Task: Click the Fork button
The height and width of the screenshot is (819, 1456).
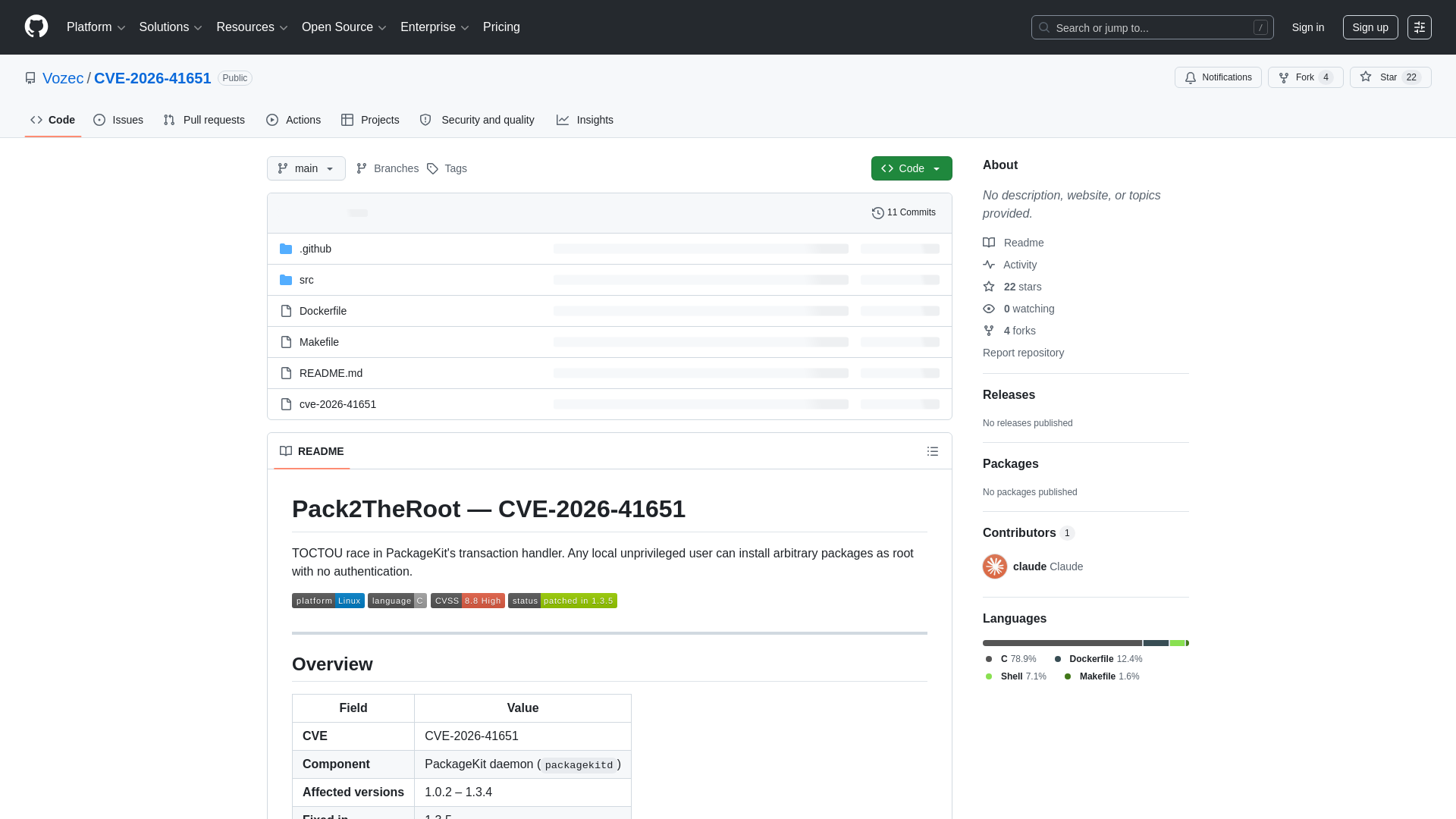Action: [x=1306, y=77]
